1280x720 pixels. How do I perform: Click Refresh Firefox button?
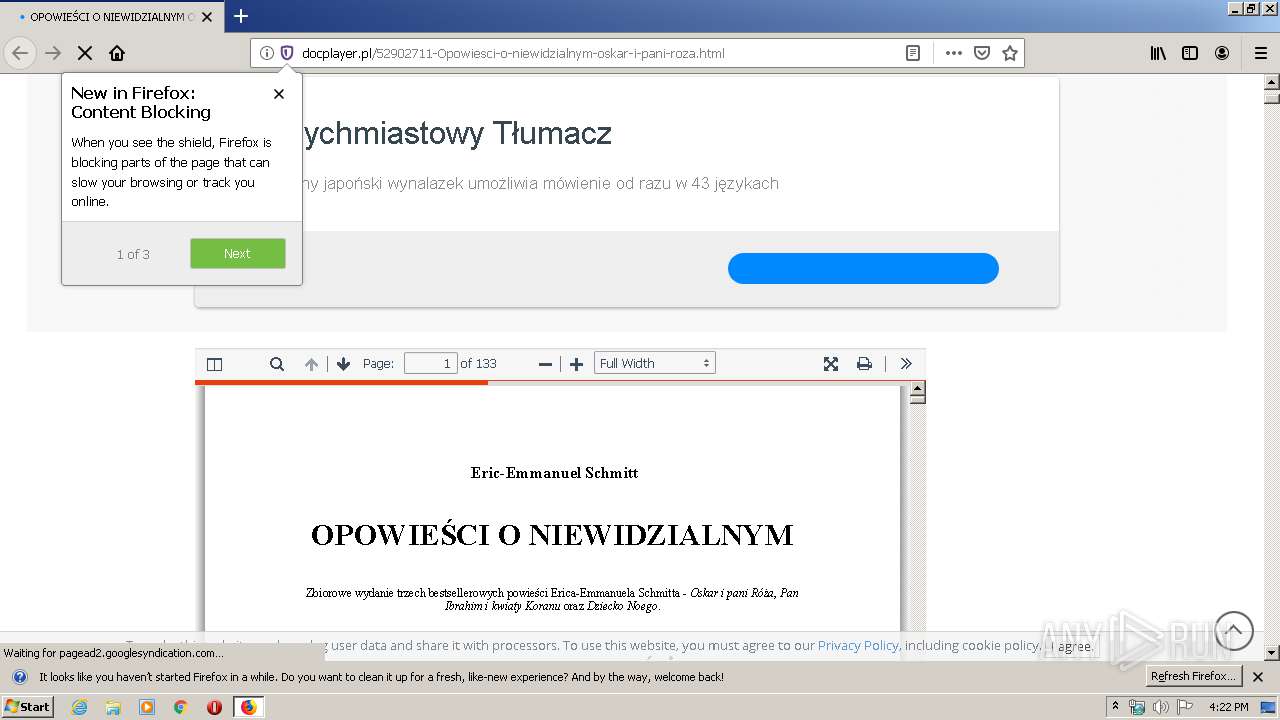(1194, 677)
